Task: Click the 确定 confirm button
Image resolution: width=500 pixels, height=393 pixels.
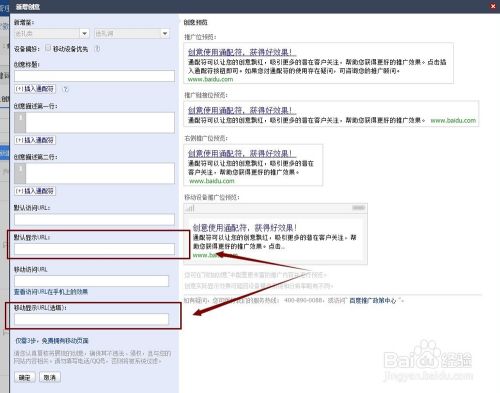Action: click(x=25, y=377)
